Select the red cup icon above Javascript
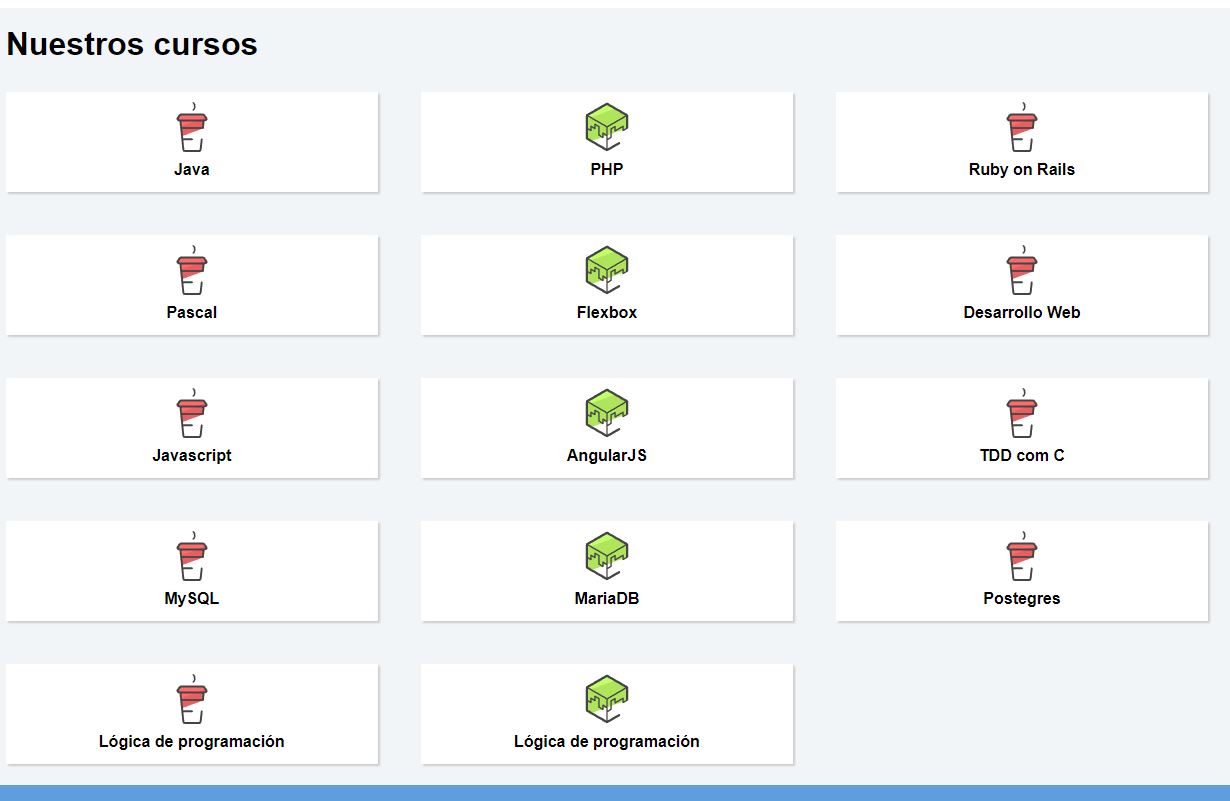Screen dimensions: 1230x801 pos(192,416)
